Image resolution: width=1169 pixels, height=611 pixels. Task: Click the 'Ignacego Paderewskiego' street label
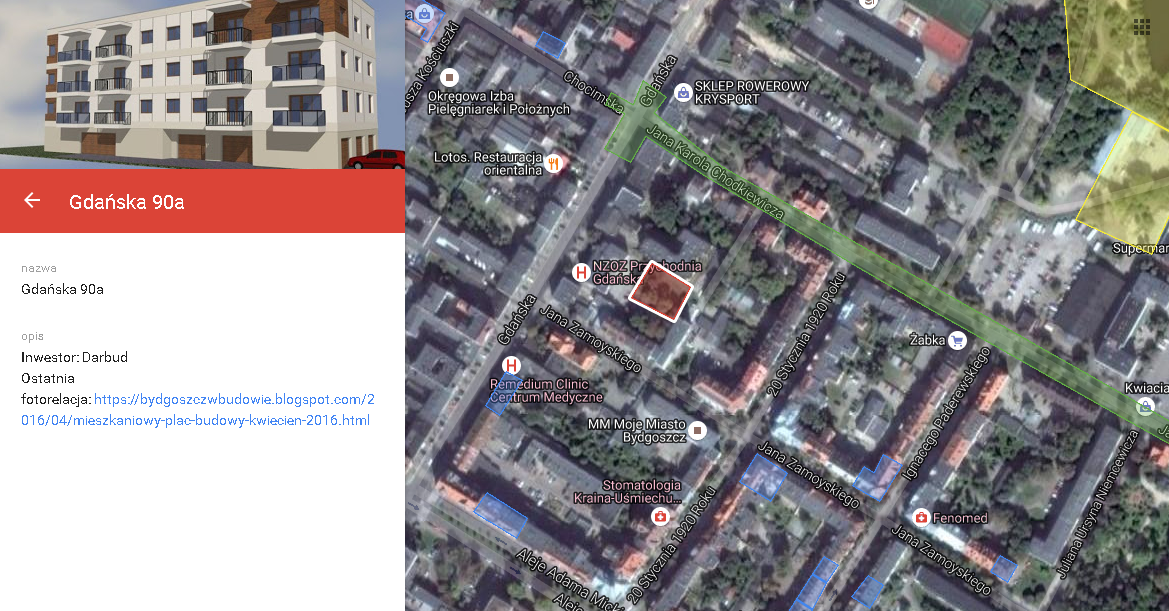tap(947, 412)
